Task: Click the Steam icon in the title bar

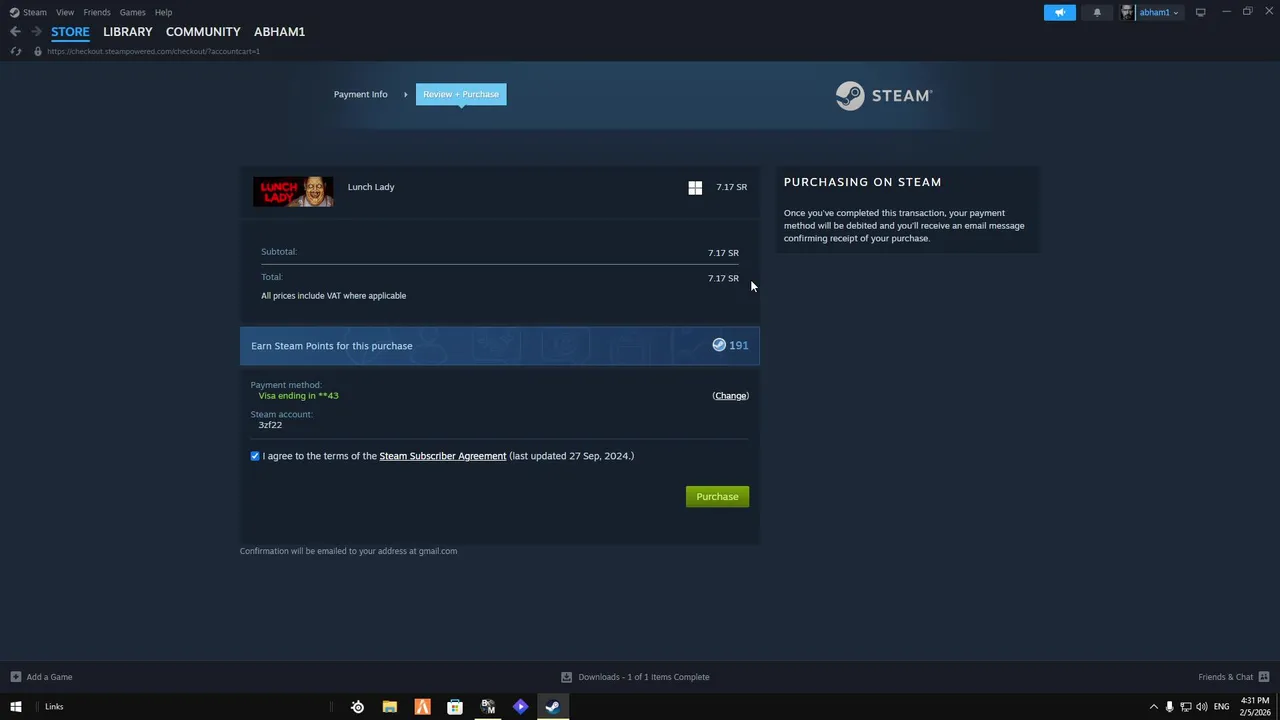Action: [x=14, y=12]
